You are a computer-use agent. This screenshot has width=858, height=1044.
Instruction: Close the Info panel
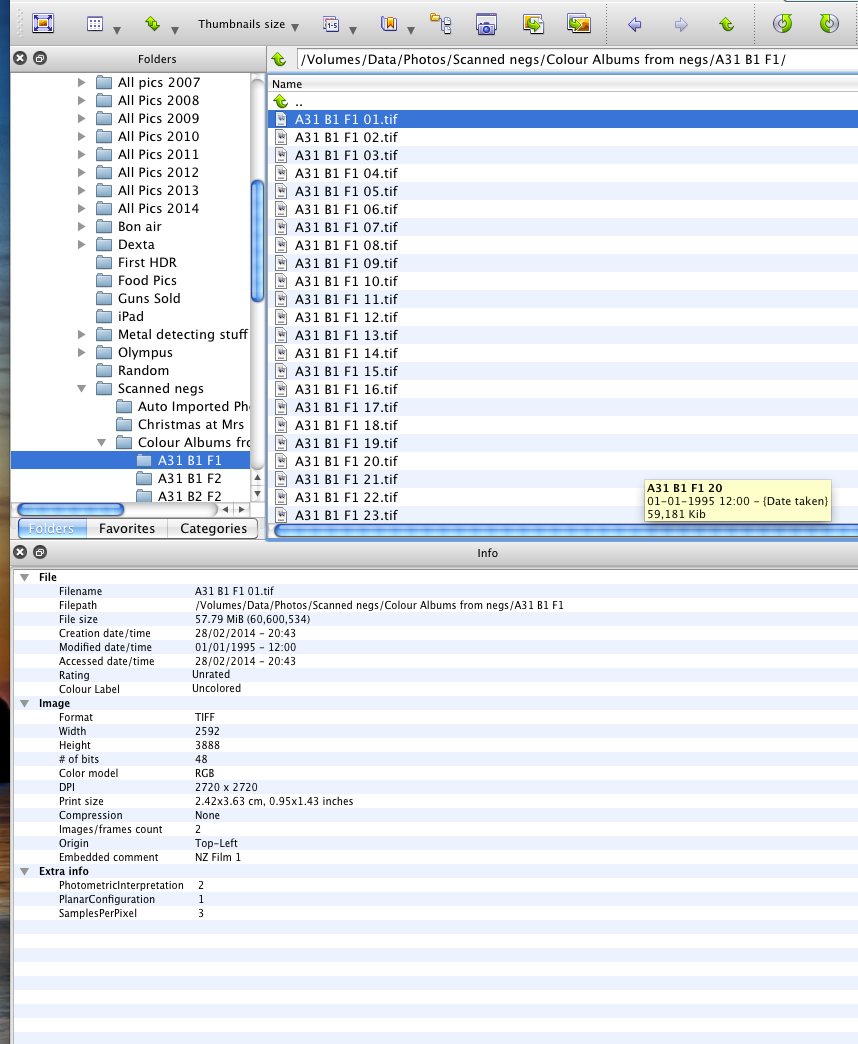(x=20, y=552)
